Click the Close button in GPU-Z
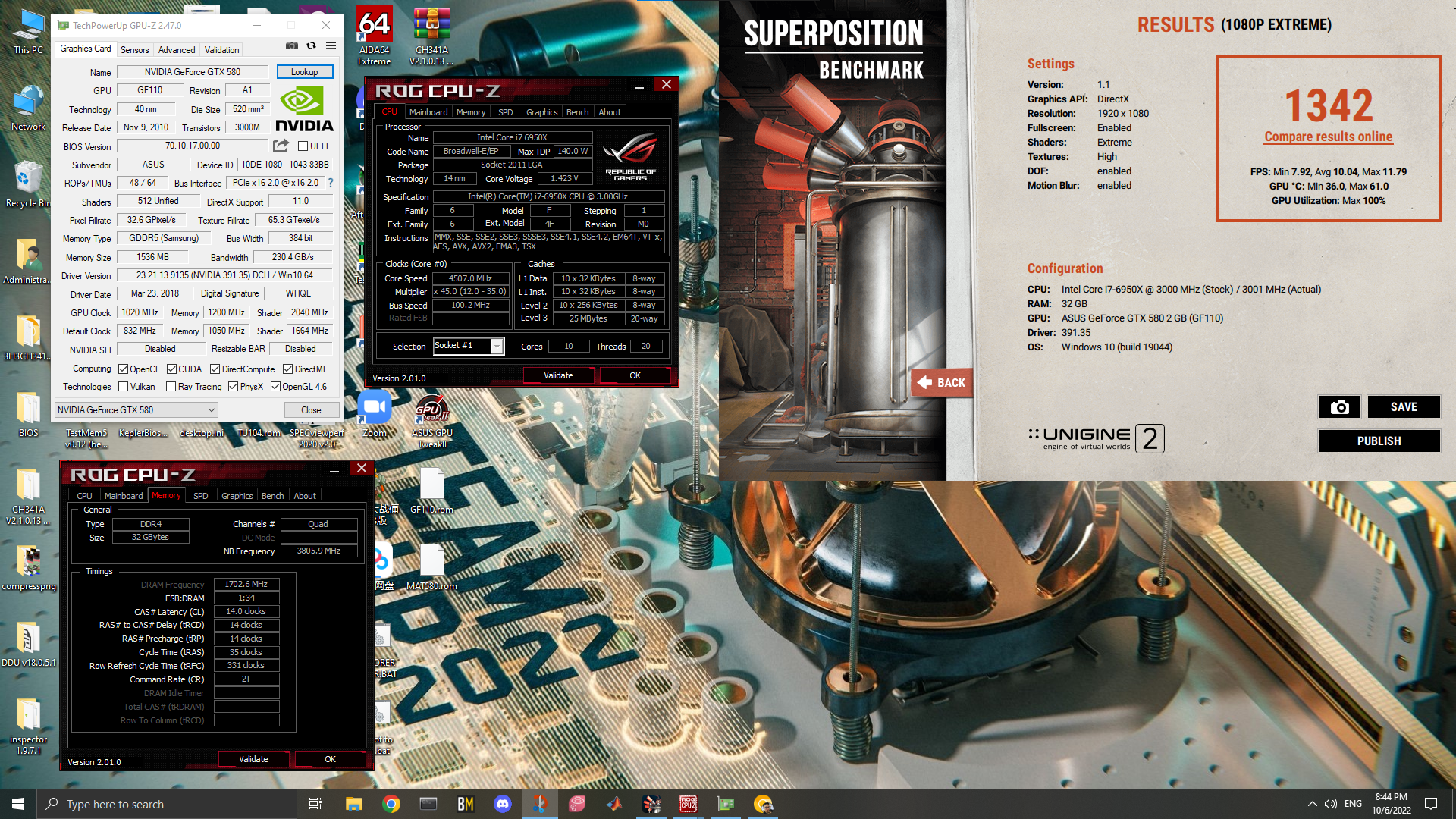The width and height of the screenshot is (1456, 819). (x=311, y=410)
